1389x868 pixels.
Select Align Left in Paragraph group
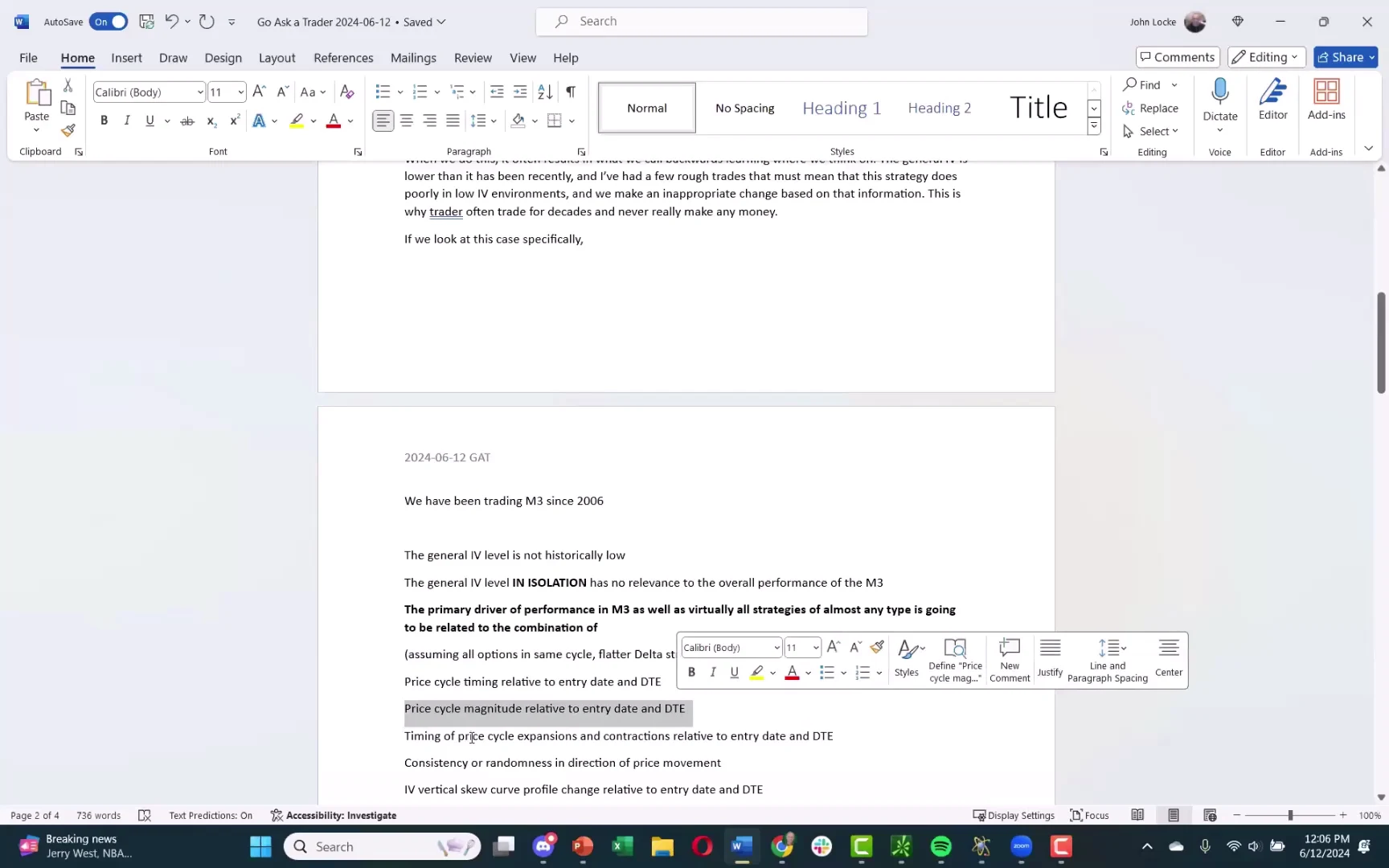383,121
